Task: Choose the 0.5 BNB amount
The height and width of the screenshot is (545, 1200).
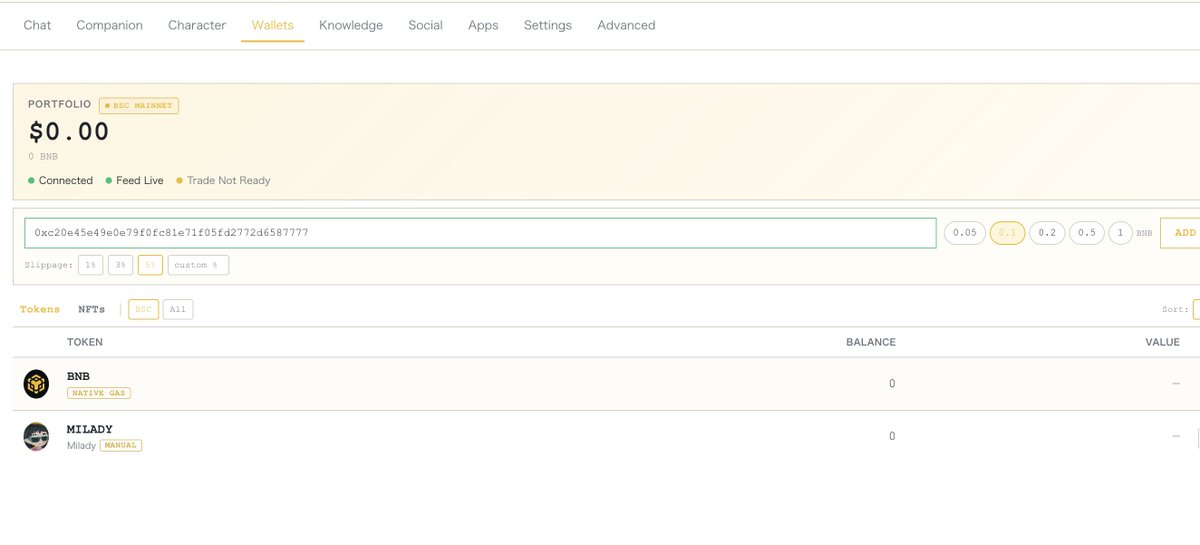Action: (1087, 233)
